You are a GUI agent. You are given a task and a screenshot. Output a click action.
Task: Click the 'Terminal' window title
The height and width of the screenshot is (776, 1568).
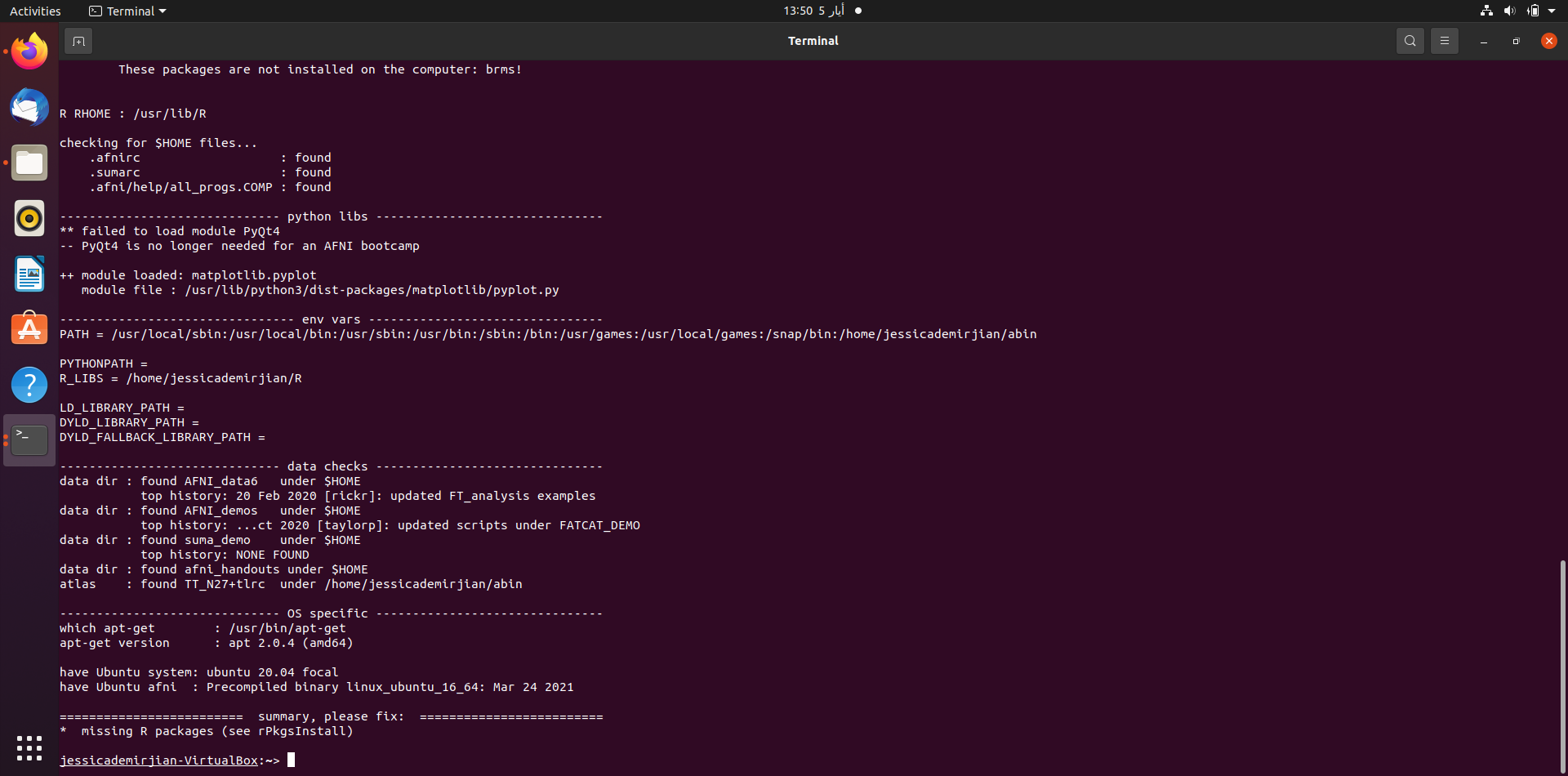[813, 41]
